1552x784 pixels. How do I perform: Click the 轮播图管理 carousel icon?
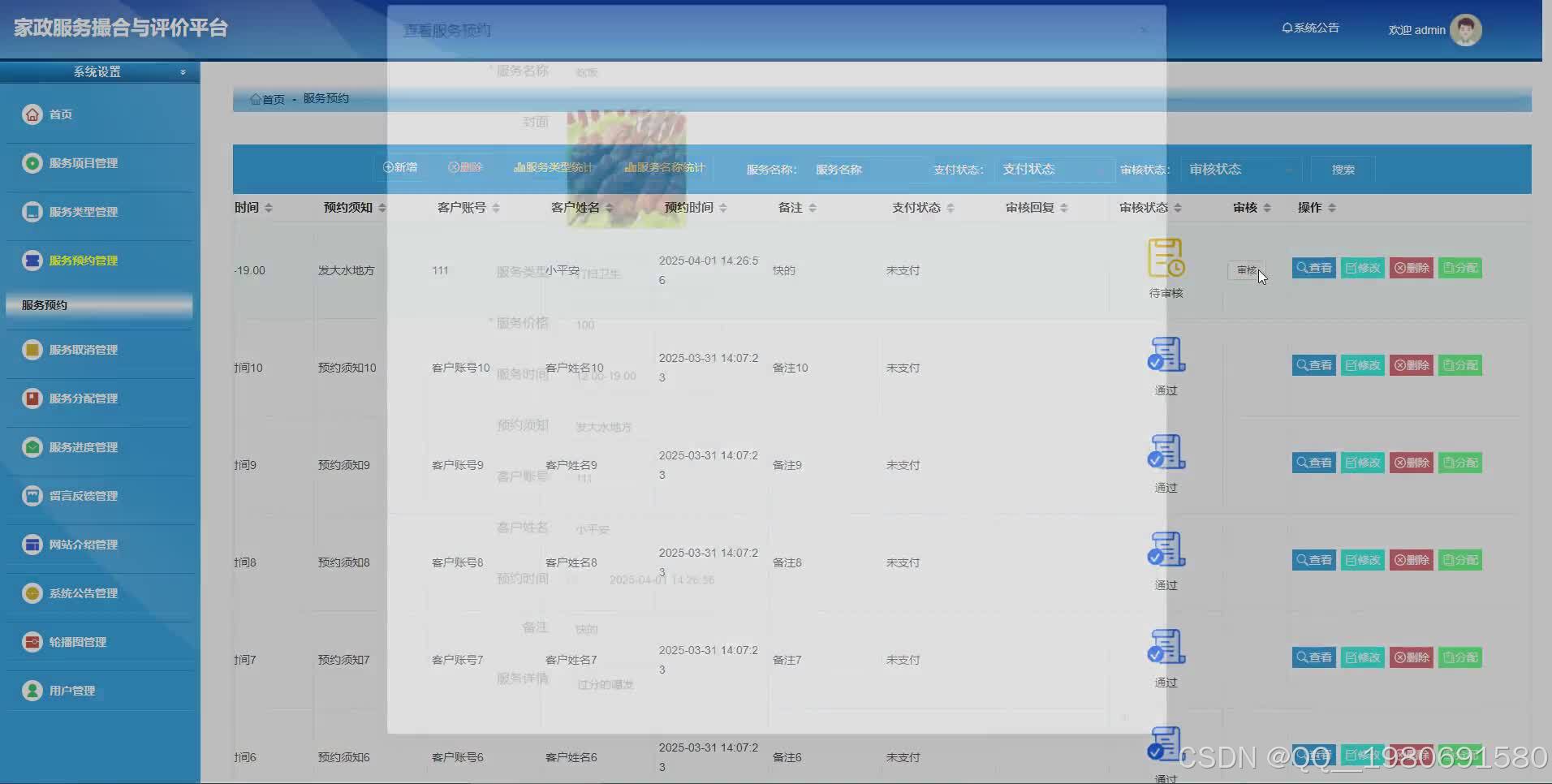(x=32, y=641)
